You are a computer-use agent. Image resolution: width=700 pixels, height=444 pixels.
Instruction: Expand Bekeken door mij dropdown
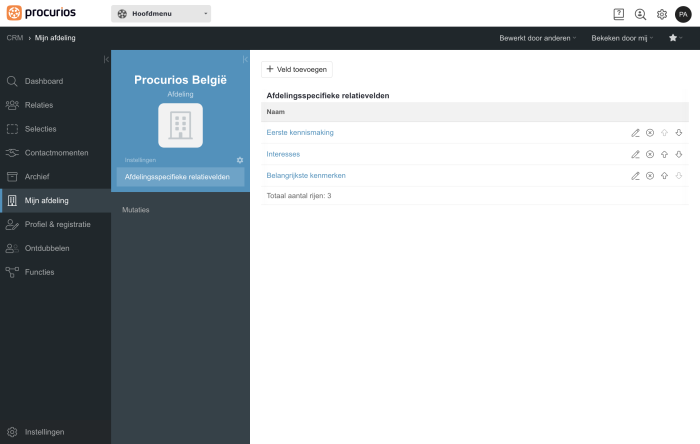click(622, 38)
